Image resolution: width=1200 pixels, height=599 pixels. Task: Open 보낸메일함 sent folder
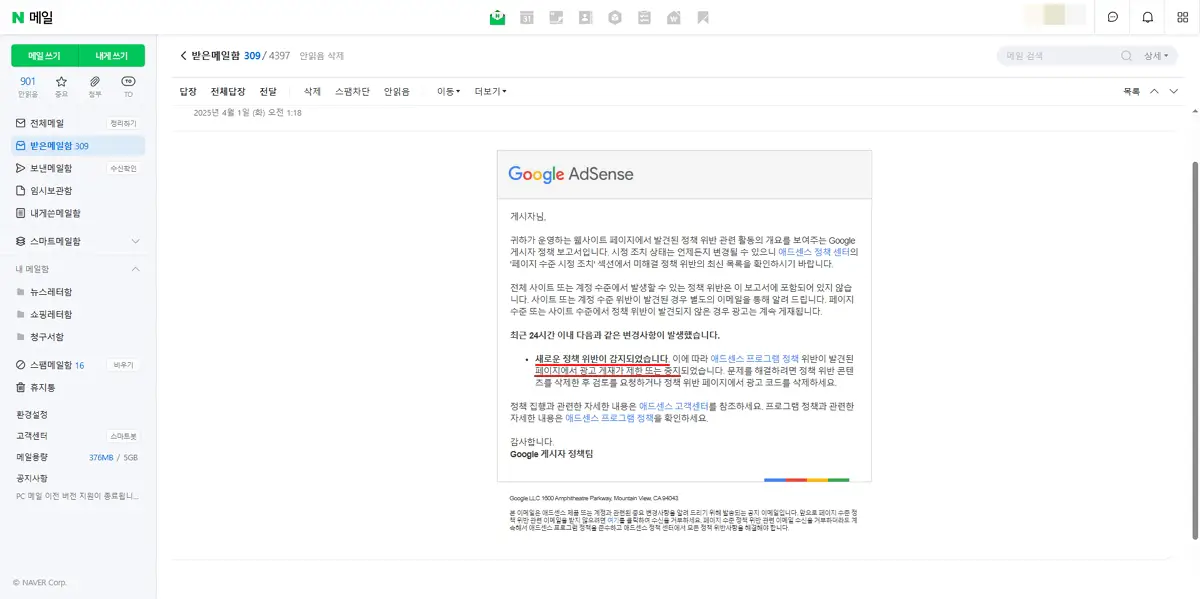click(50, 168)
